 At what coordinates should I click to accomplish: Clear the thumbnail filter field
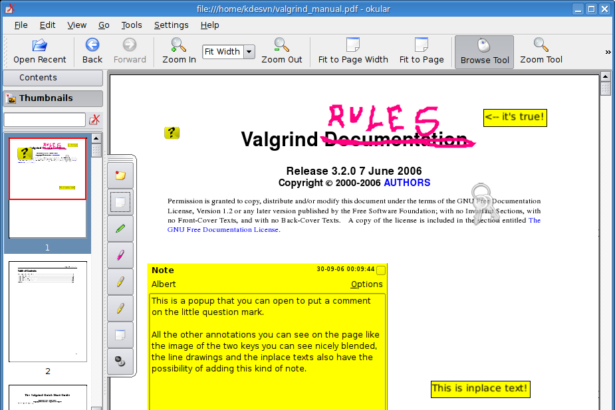(x=95, y=120)
